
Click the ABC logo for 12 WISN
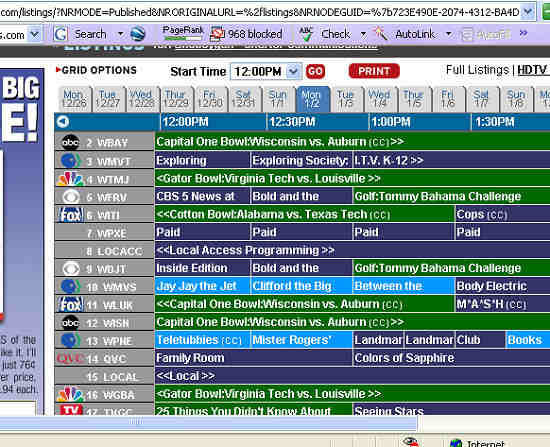(x=71, y=322)
